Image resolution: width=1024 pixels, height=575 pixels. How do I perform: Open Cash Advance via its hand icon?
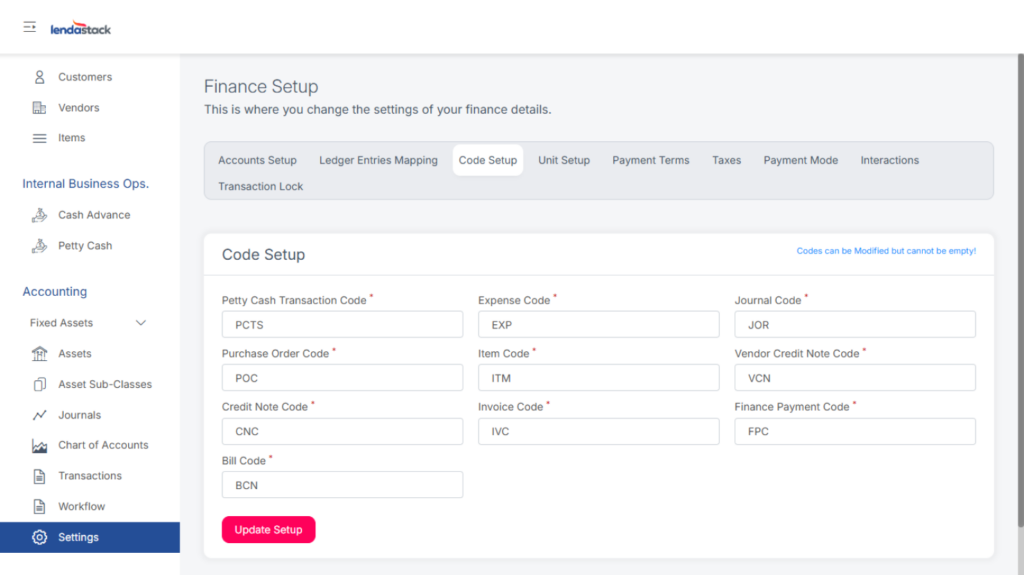click(x=40, y=215)
